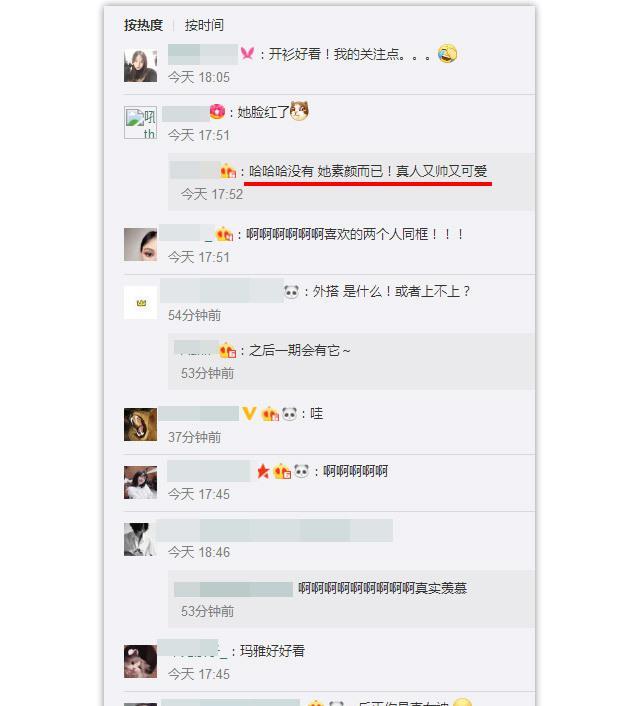Open blurred username of 之后一期会有它 reply
The height and width of the screenshot is (706, 640).
[196, 348]
